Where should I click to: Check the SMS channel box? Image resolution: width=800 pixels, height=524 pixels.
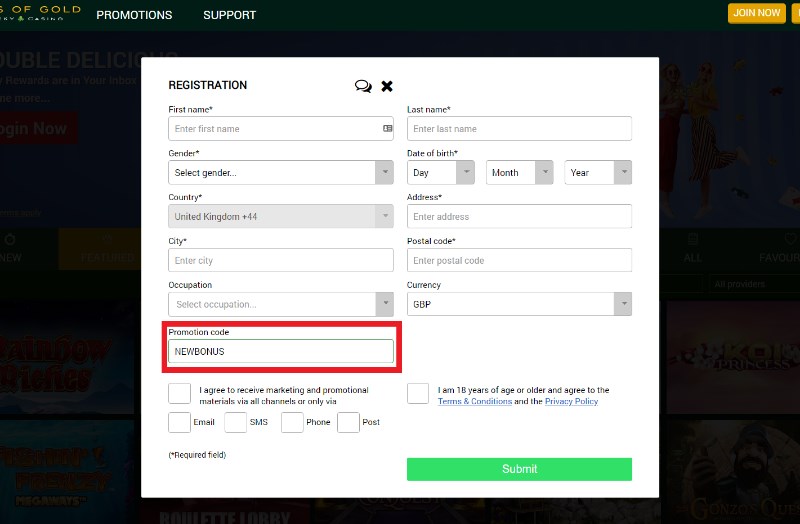(236, 422)
